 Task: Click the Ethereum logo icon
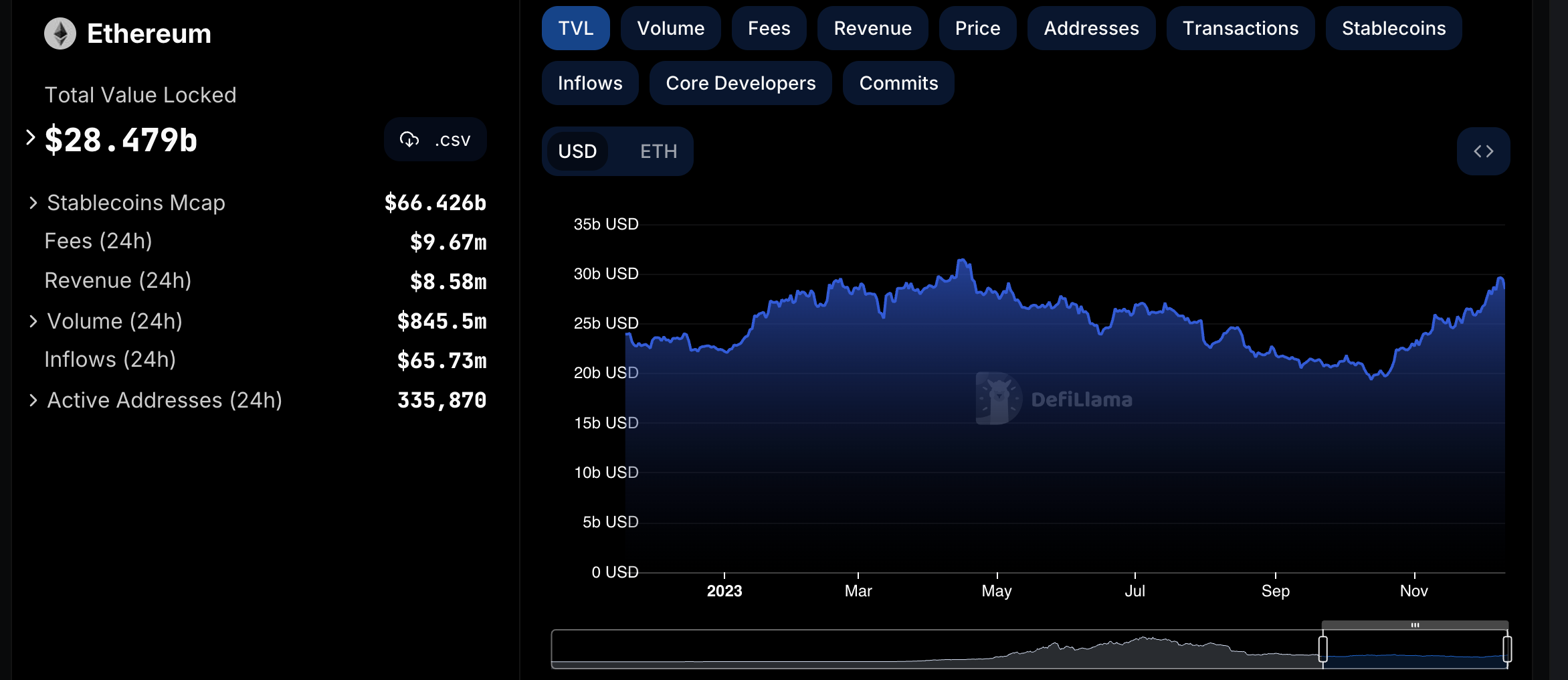pyautogui.click(x=60, y=32)
